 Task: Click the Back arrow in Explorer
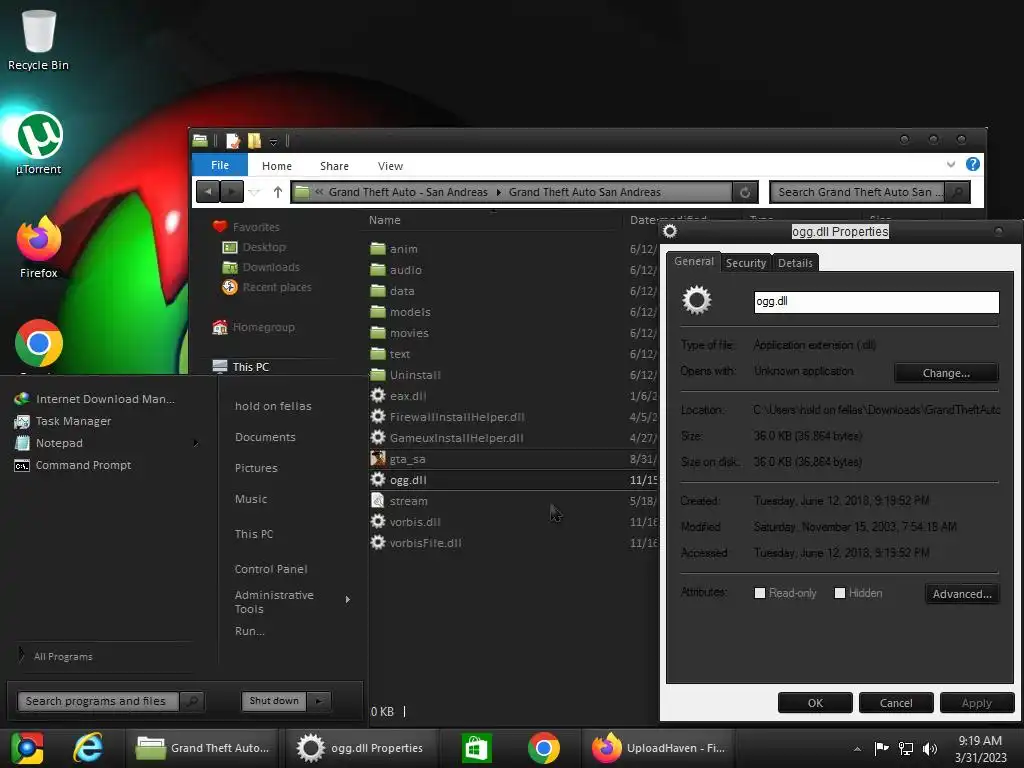[x=208, y=192]
